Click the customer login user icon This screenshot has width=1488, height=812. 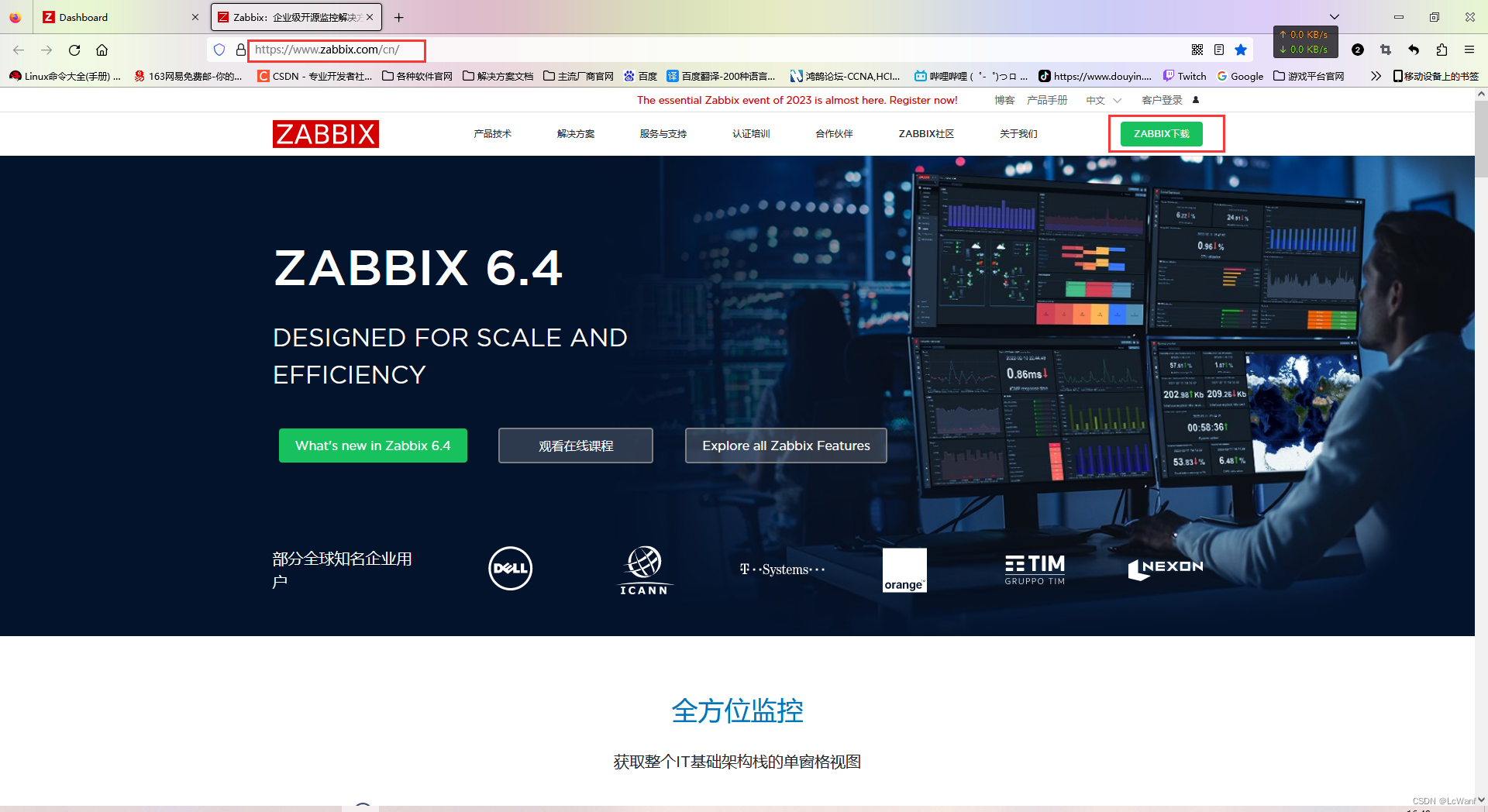pyautogui.click(x=1196, y=100)
